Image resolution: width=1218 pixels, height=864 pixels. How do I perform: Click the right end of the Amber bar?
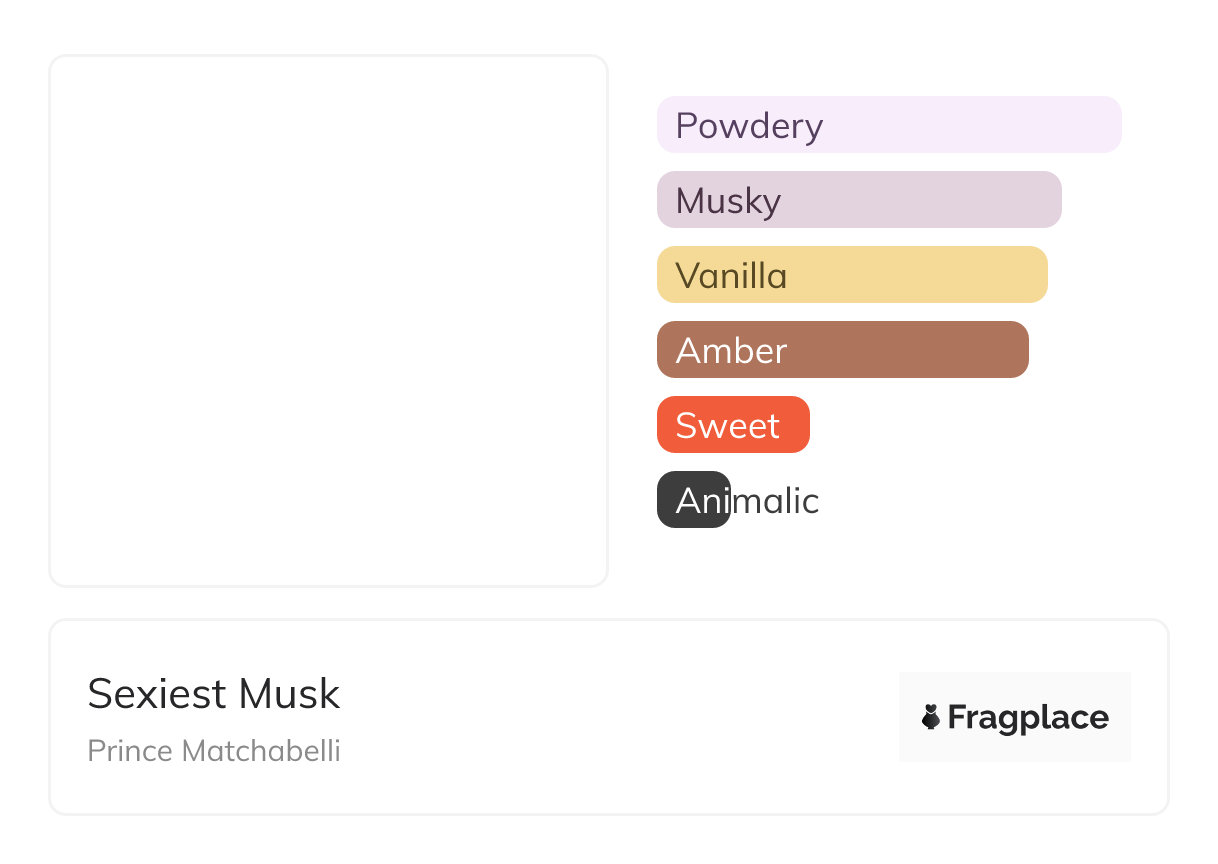click(1015, 350)
